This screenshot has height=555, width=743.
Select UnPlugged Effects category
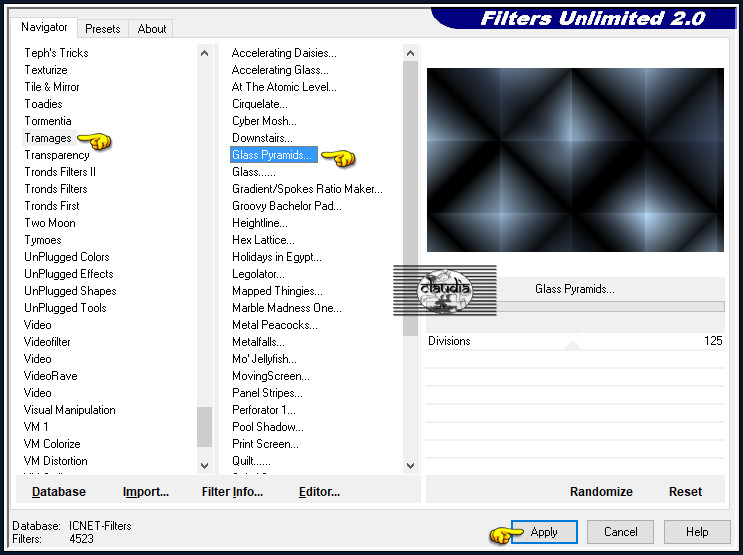[x=69, y=274]
